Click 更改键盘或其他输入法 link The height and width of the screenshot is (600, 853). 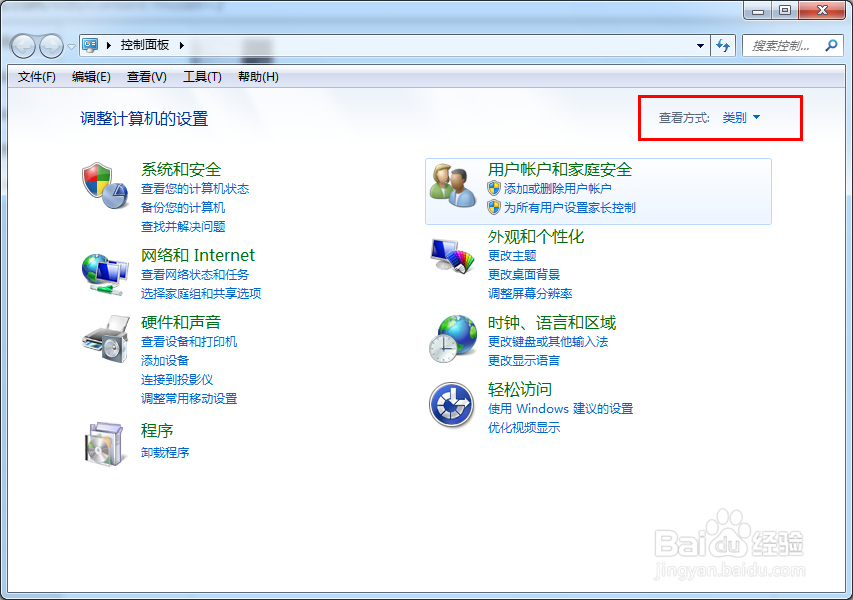pos(548,342)
